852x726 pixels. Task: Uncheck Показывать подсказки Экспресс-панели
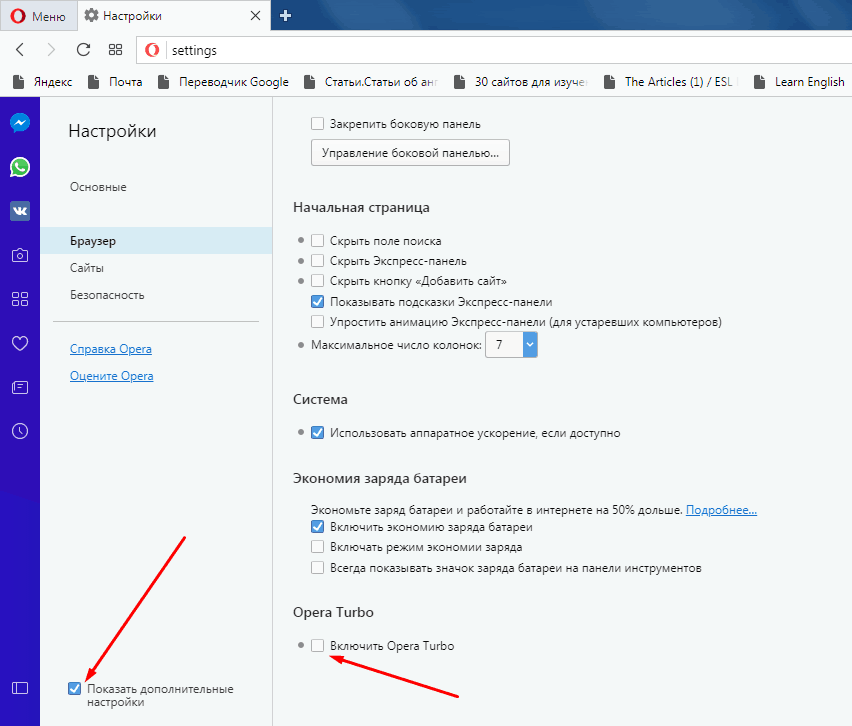317,302
